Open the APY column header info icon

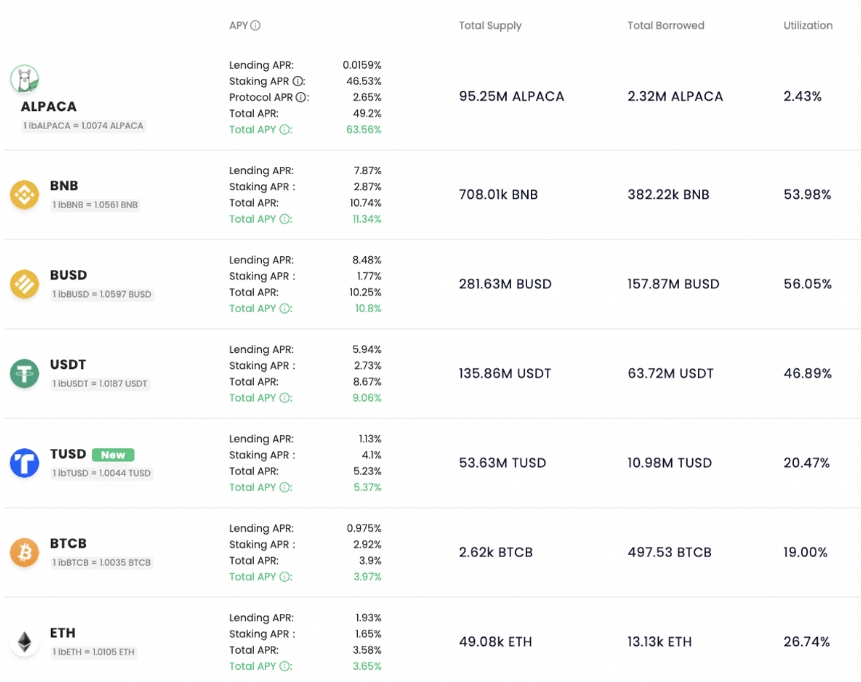coord(255,25)
